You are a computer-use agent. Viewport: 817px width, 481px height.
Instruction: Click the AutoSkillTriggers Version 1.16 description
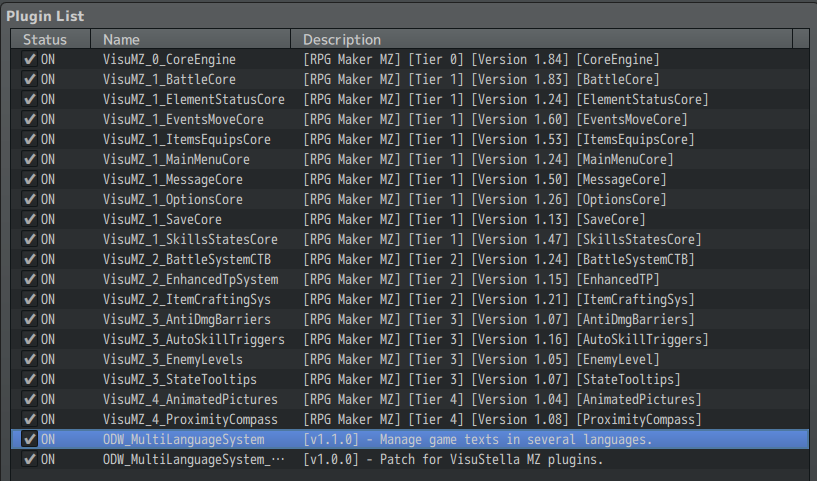pos(506,339)
